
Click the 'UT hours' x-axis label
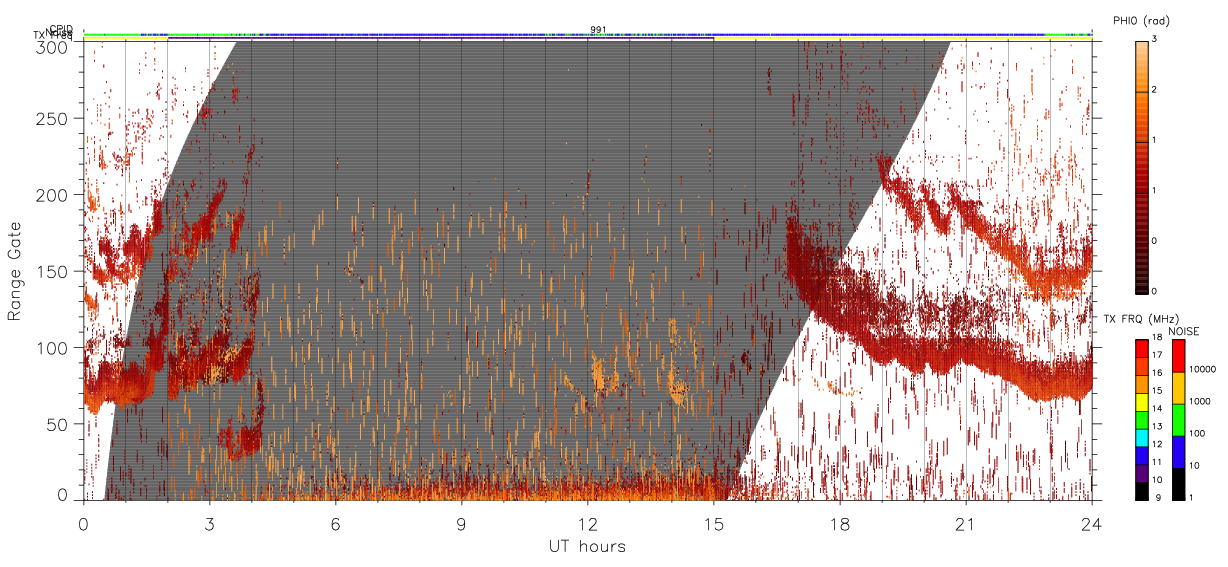pos(587,547)
